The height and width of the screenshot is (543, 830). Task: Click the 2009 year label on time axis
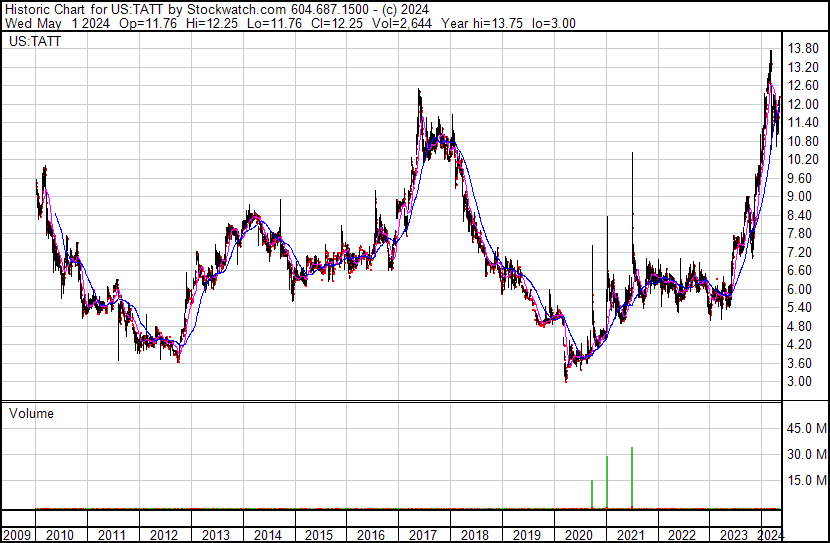pos(17,535)
